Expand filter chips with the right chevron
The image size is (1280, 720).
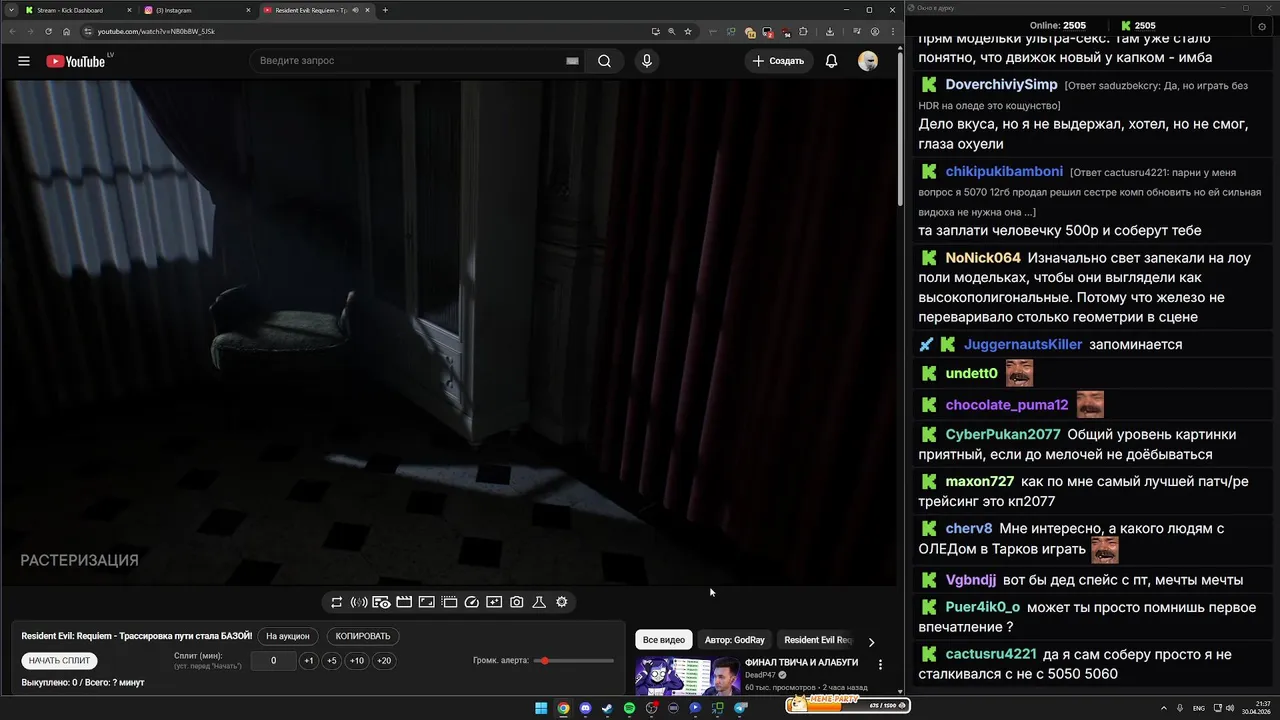point(871,642)
